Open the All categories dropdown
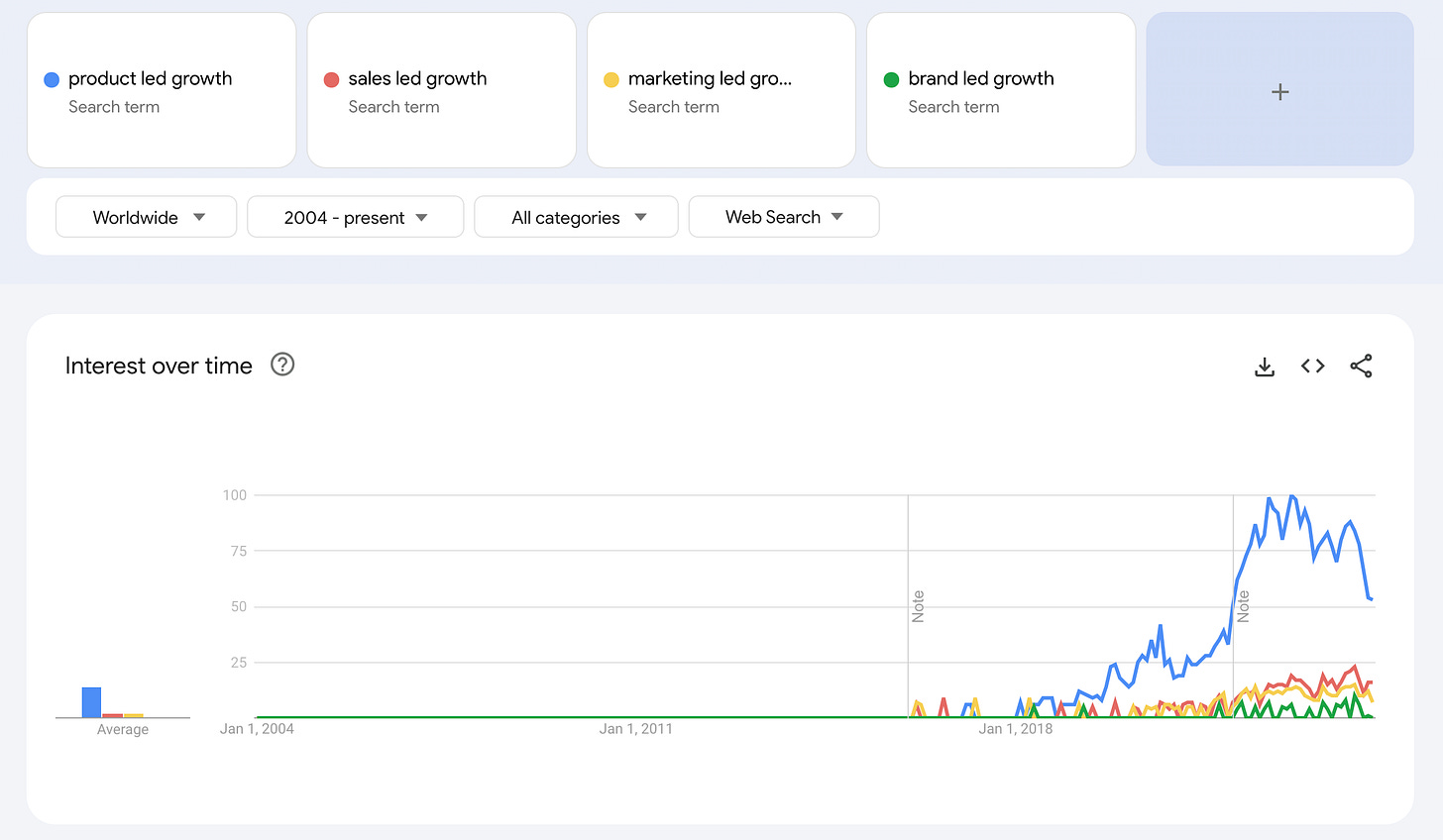This screenshot has height=840, width=1443. click(x=576, y=217)
